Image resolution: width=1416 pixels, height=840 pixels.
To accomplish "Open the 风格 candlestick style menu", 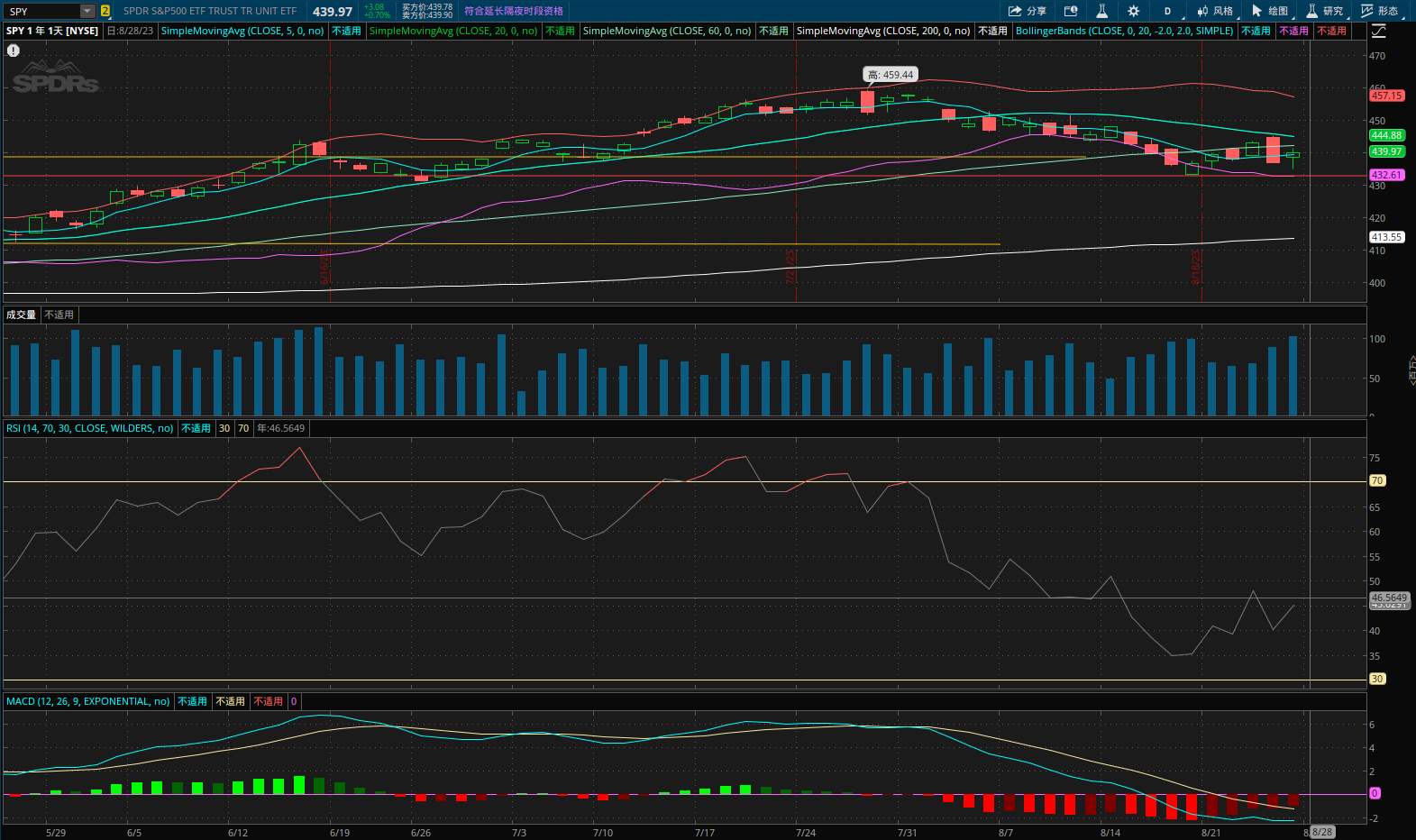I will click(1215, 11).
